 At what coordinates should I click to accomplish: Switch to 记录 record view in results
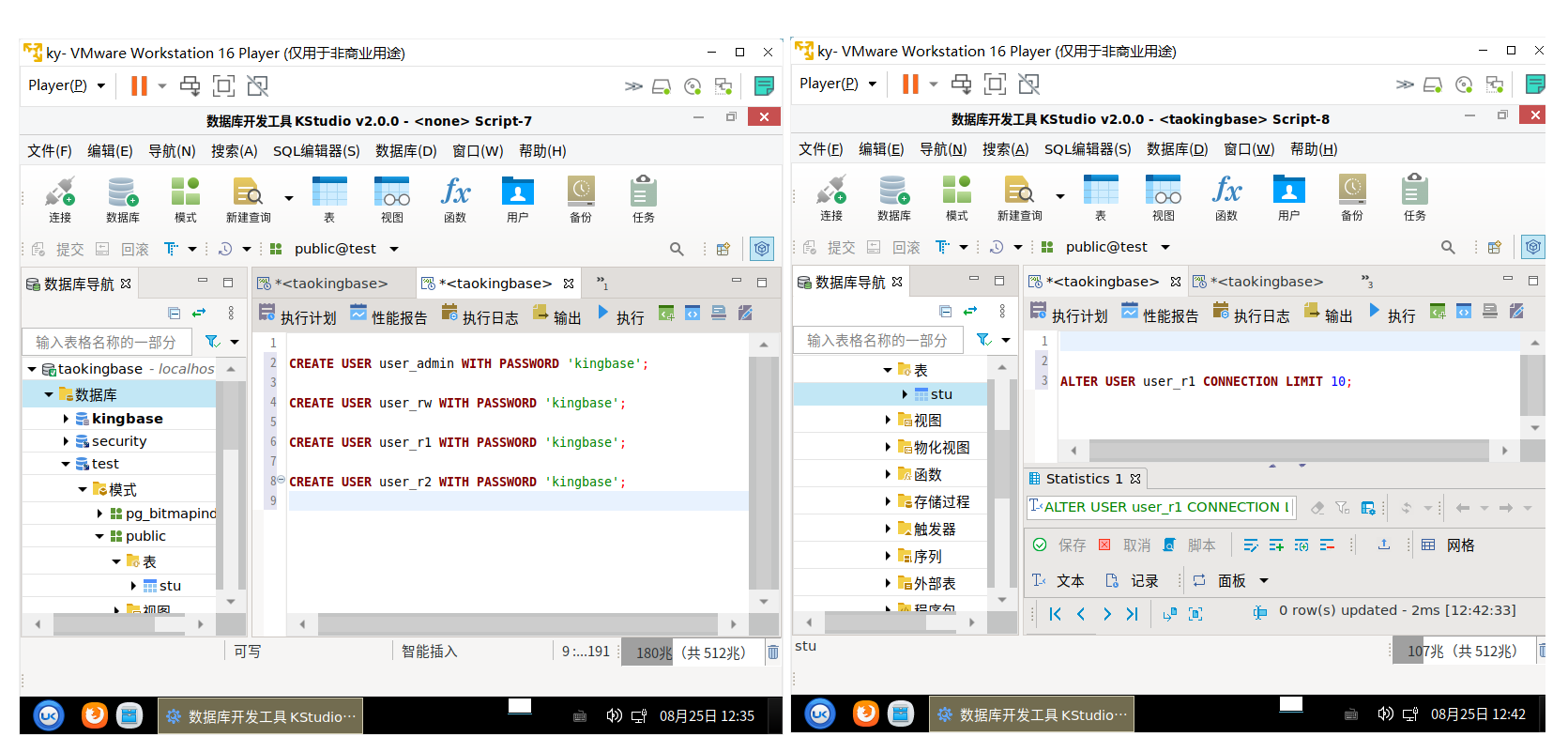click(x=1132, y=581)
